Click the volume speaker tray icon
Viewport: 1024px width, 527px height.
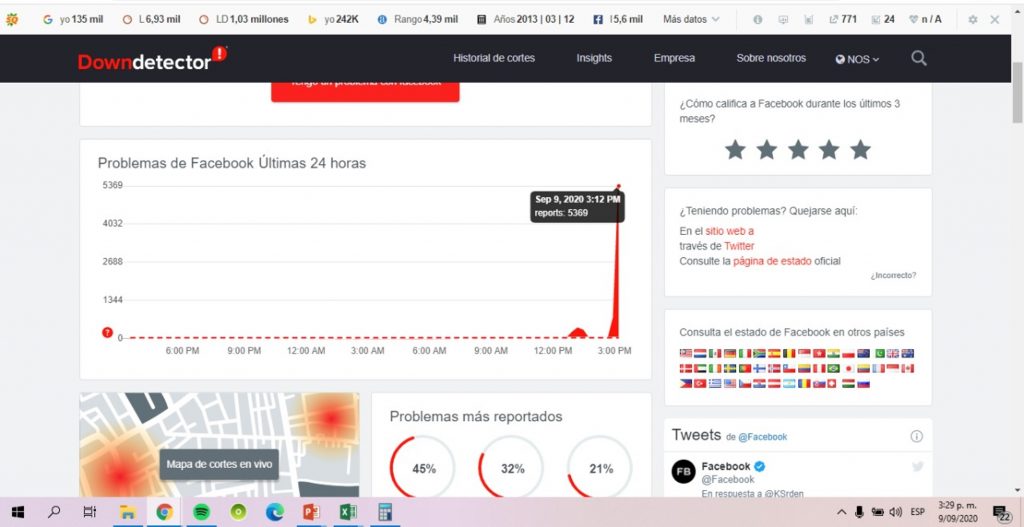(895, 512)
